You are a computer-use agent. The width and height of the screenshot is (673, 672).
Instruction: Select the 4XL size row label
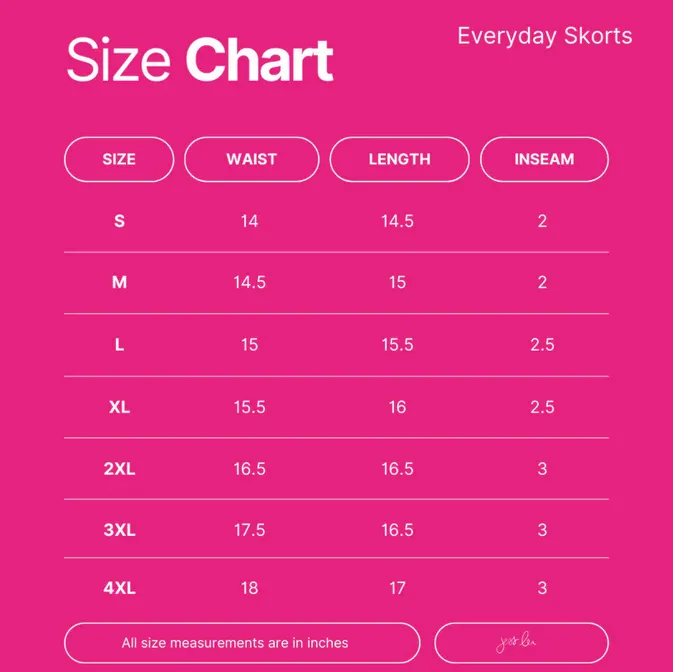[119, 588]
